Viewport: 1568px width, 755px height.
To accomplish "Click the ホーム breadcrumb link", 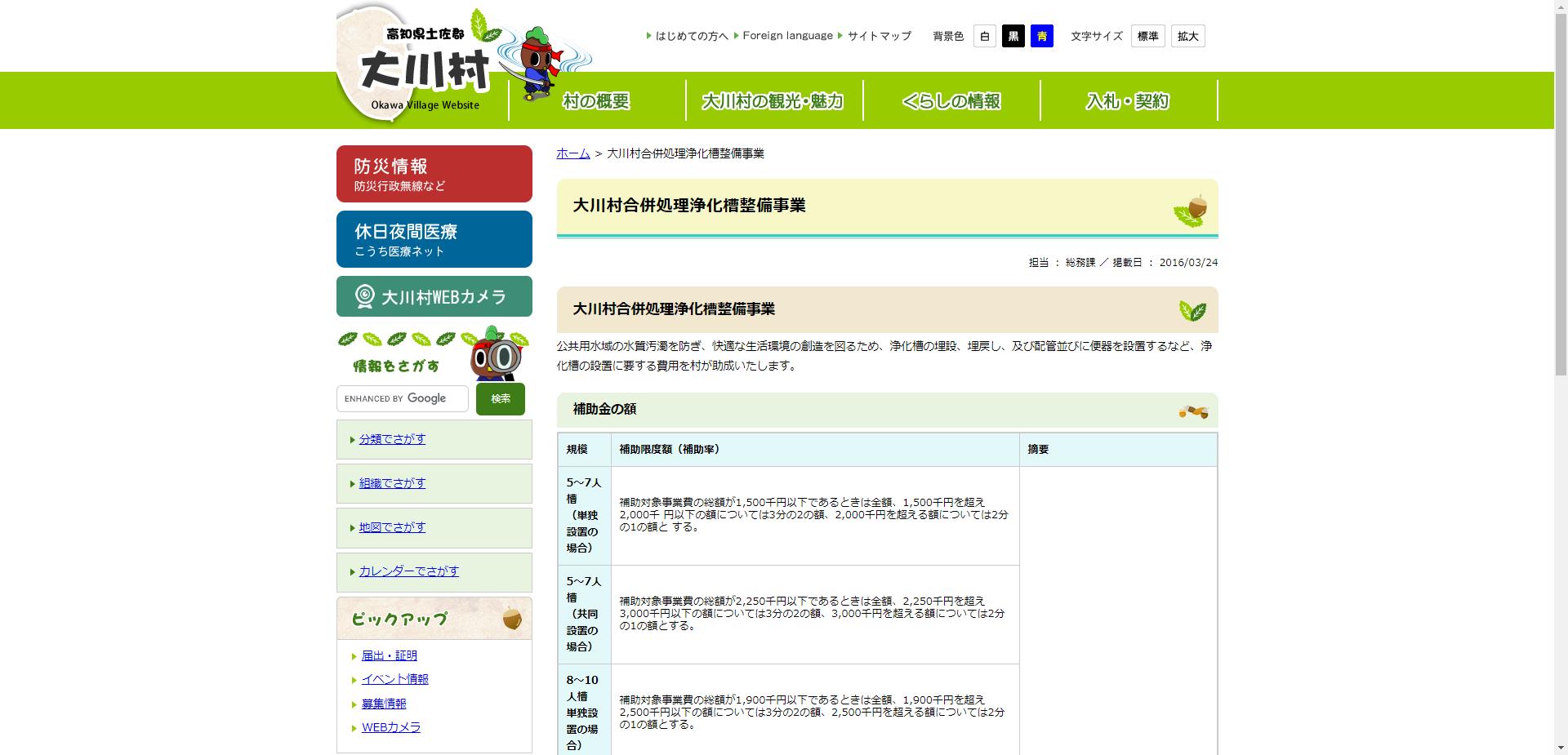I will 572,153.
